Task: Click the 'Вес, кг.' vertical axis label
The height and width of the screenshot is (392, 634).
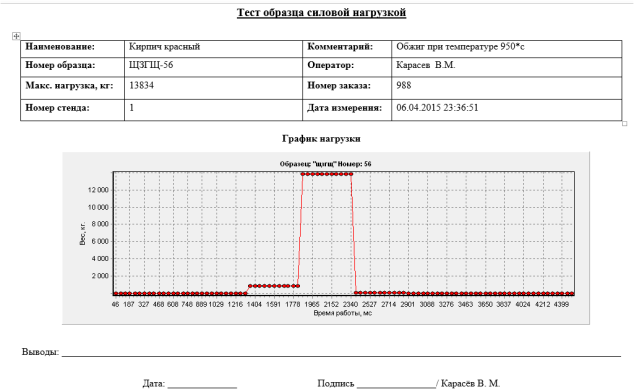Action: point(82,233)
